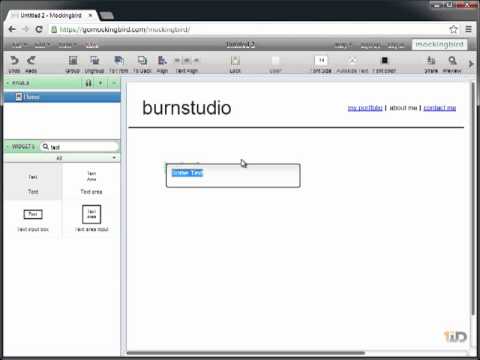This screenshot has width=480, height=360.
Task: Click the canvas vertical scrollbar
Action: (473, 198)
